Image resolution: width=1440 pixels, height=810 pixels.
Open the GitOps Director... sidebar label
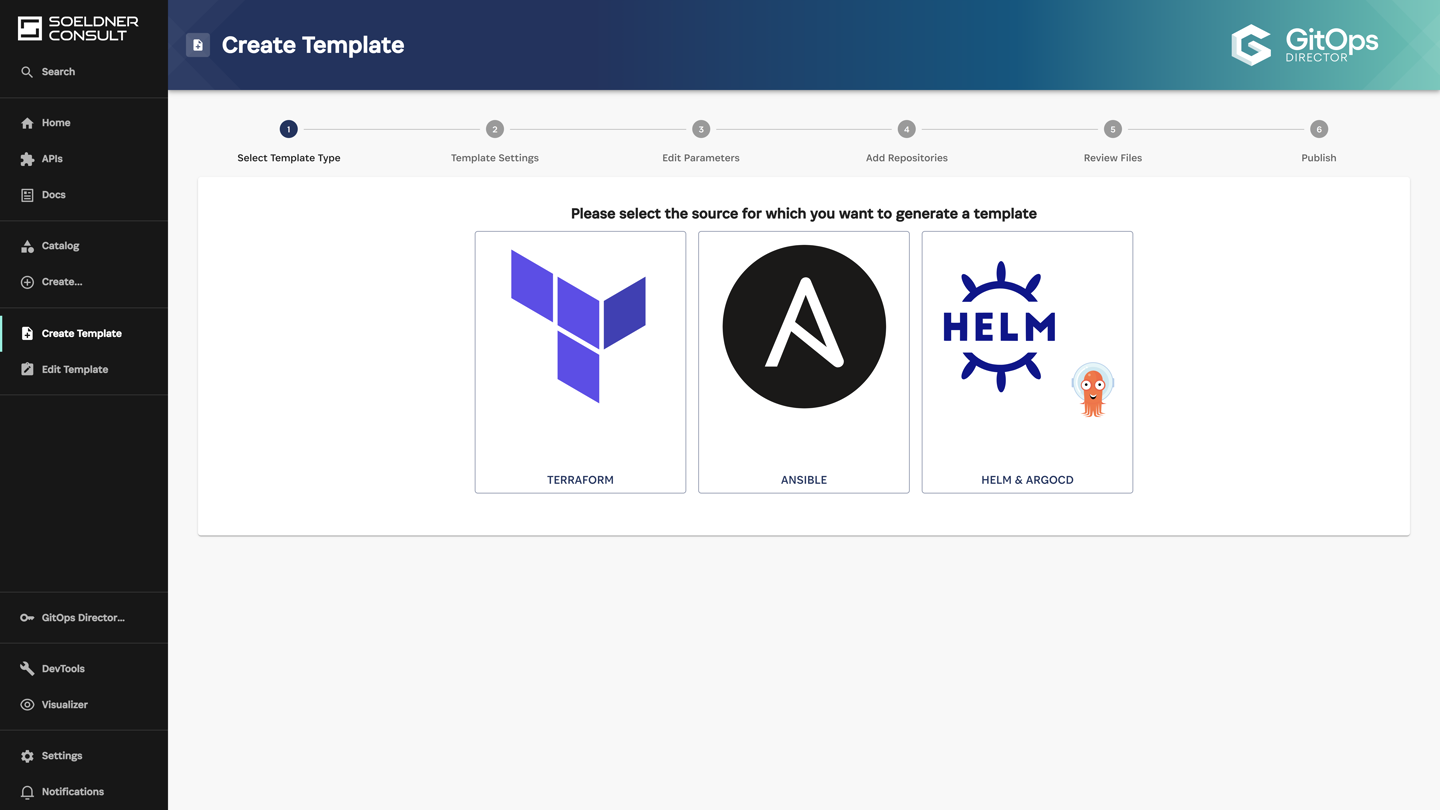(x=83, y=618)
